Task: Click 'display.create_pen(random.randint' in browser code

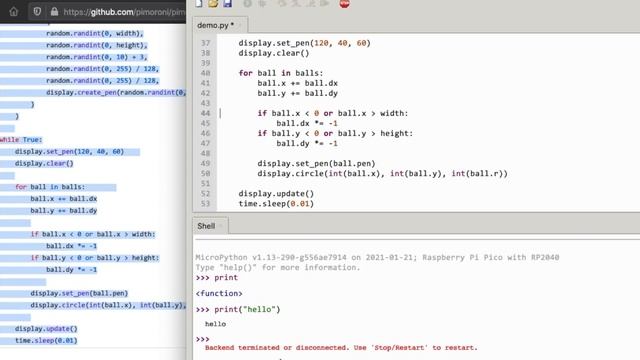Action: click(116, 93)
